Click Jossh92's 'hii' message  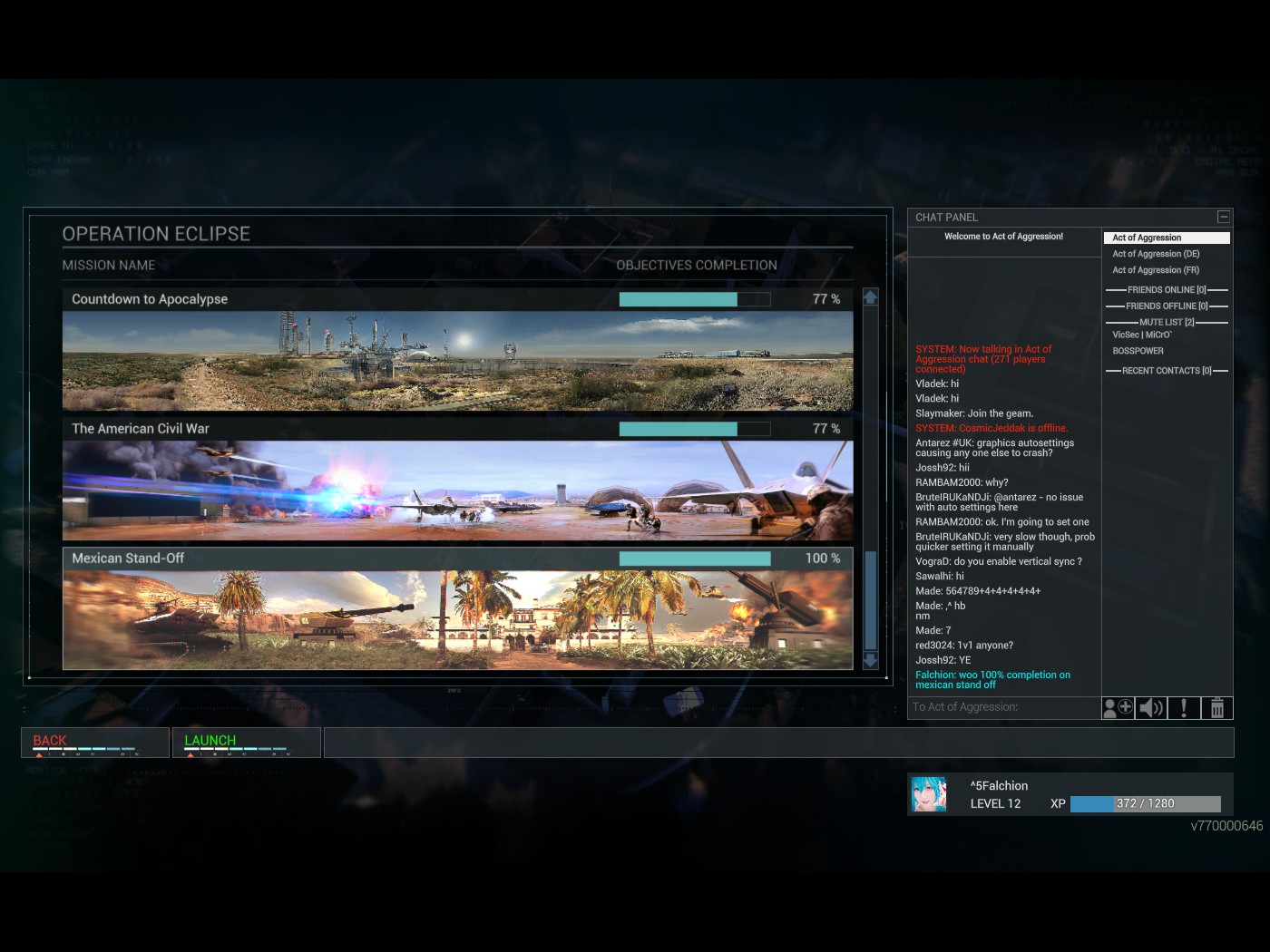[943, 468]
